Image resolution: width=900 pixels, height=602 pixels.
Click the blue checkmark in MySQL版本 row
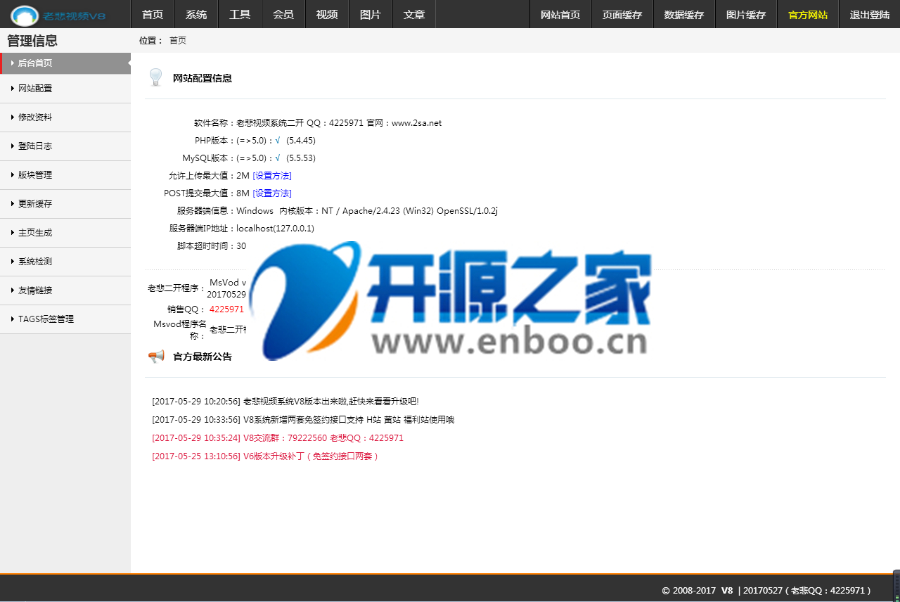pos(278,158)
